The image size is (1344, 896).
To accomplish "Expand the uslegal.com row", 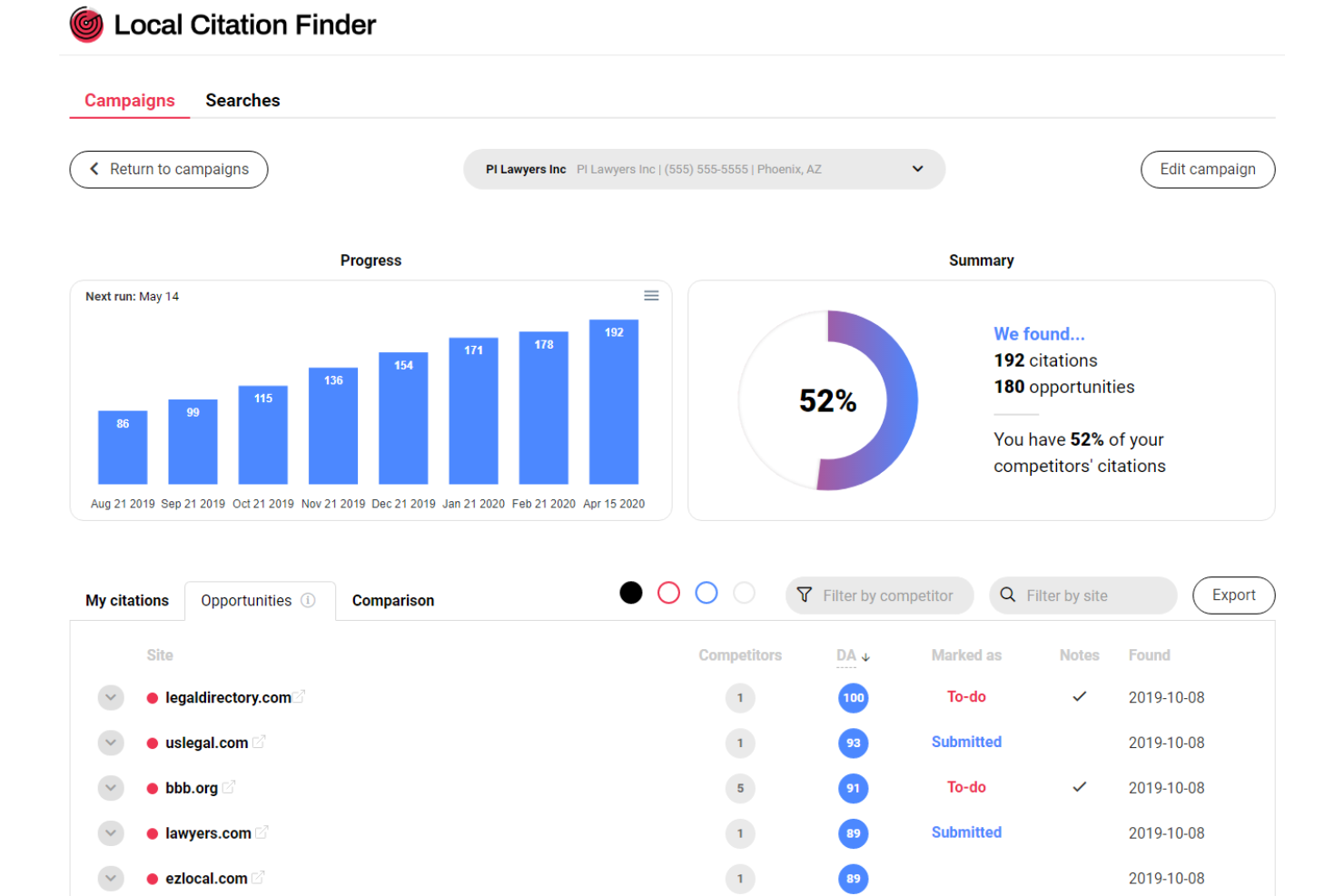I will point(111,742).
